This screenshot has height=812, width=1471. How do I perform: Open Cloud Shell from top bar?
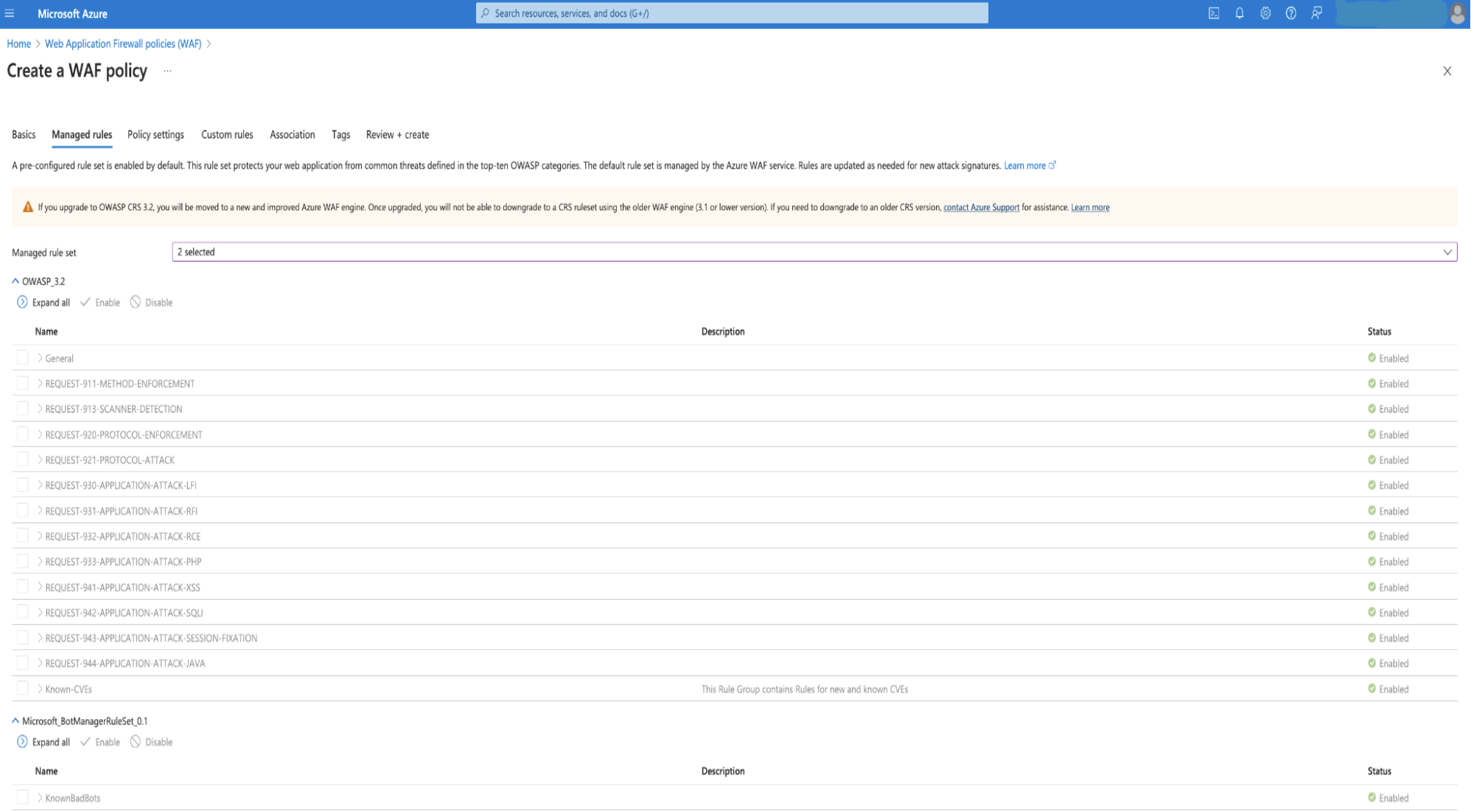[1214, 13]
